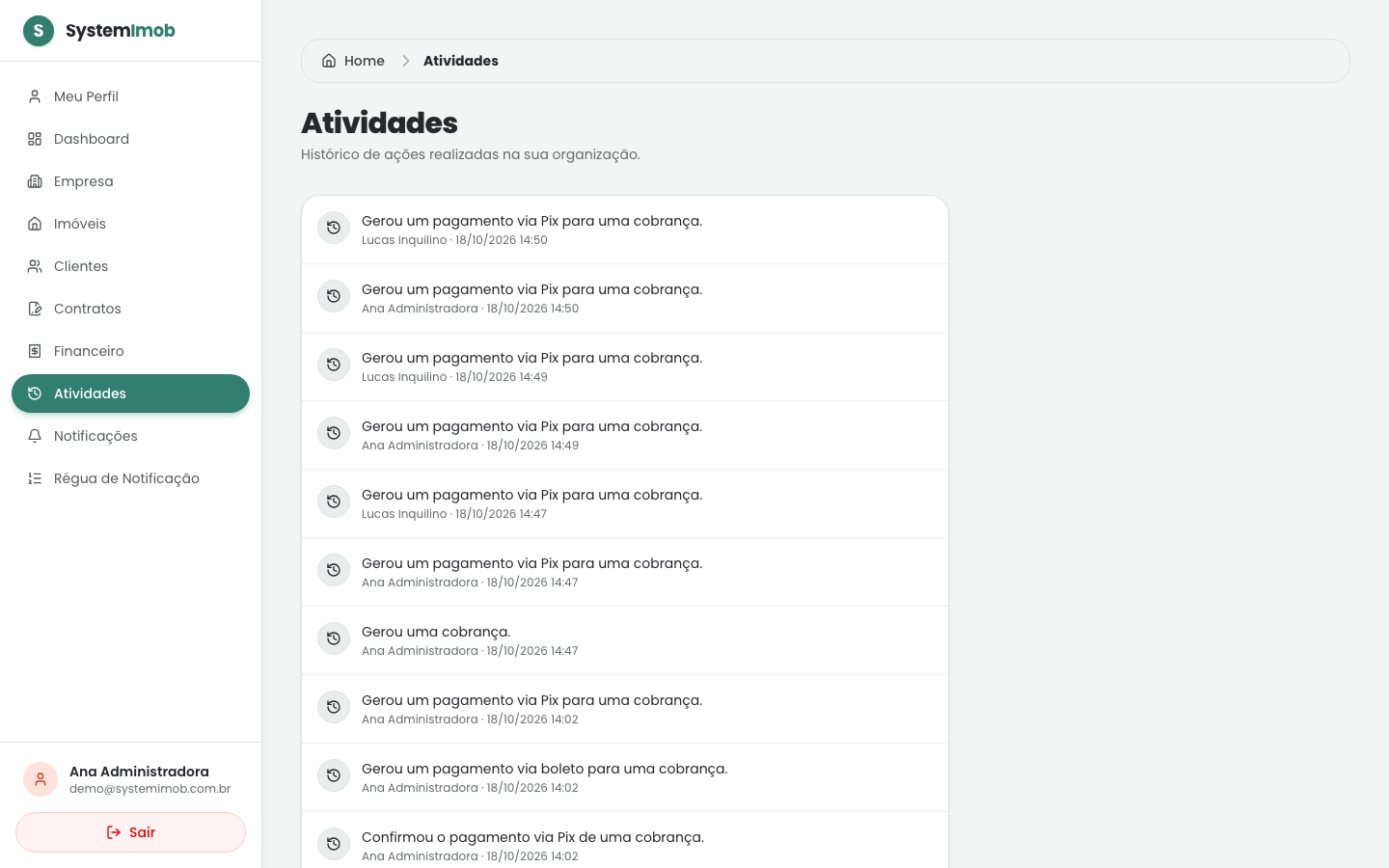This screenshot has width=1389, height=868.
Task: Go to Dashboard menu item
Action: click(130, 139)
